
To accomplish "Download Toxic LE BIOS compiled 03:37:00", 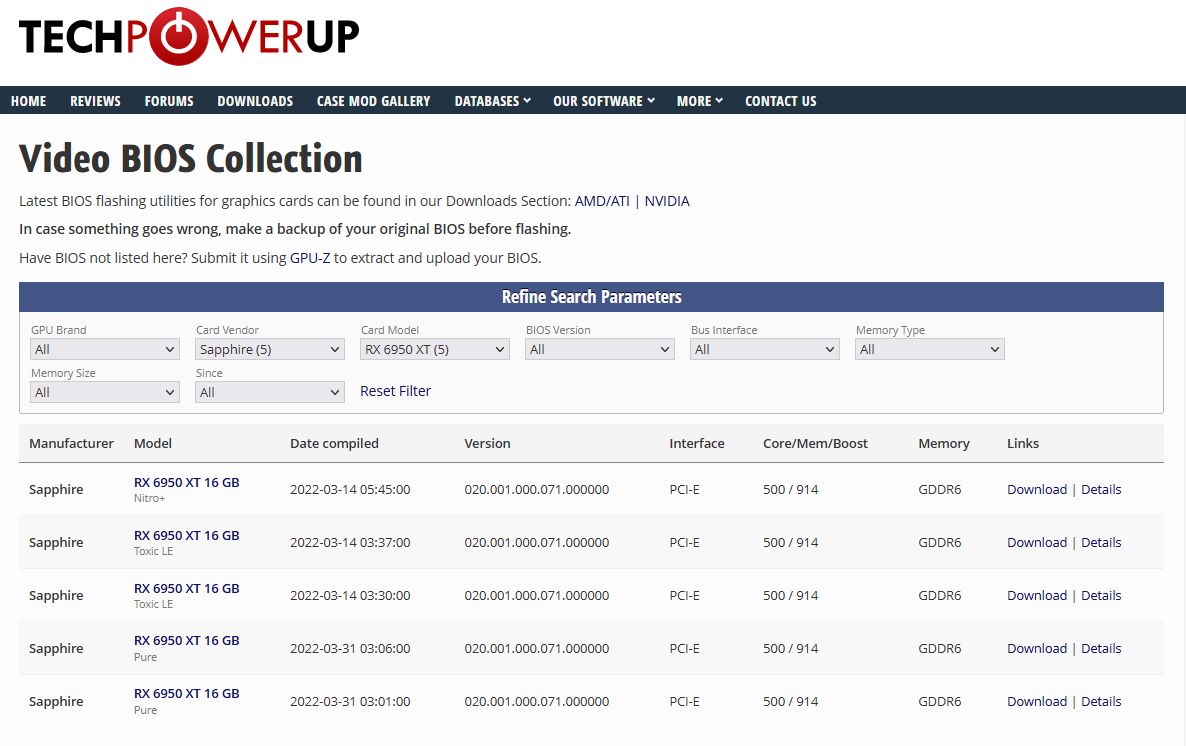I will pyautogui.click(x=1036, y=542).
